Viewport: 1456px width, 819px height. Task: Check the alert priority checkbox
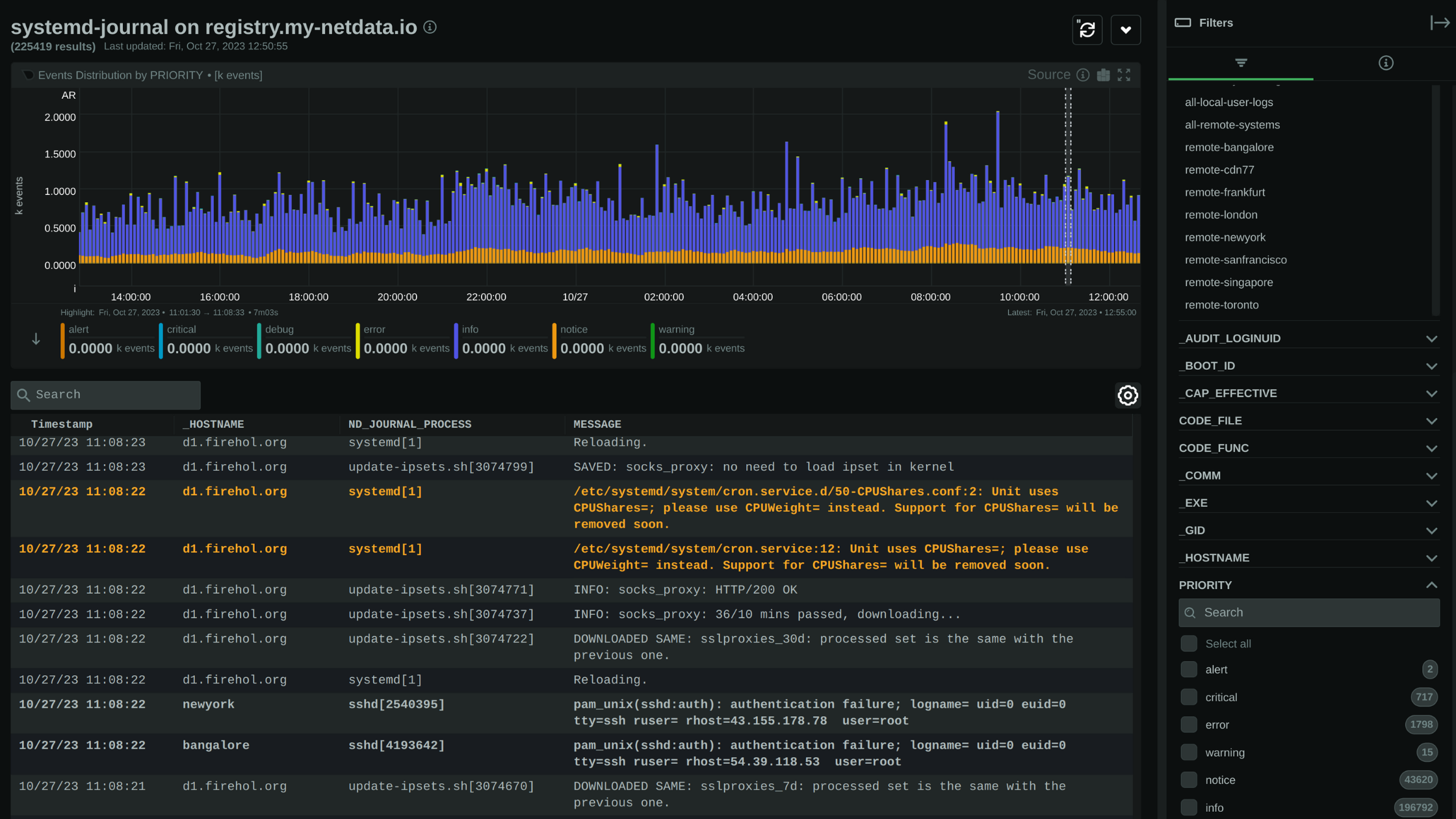1189,669
